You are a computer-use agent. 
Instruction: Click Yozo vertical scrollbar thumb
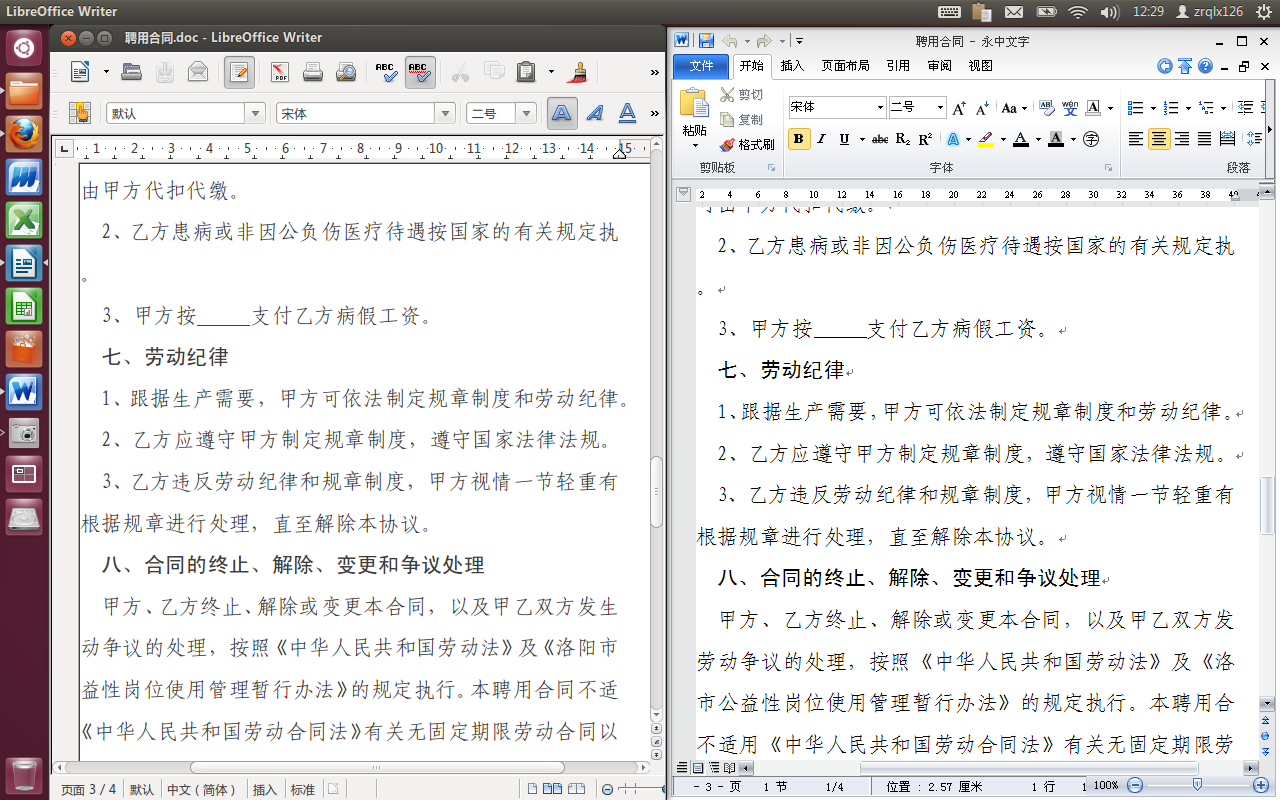point(1268,505)
